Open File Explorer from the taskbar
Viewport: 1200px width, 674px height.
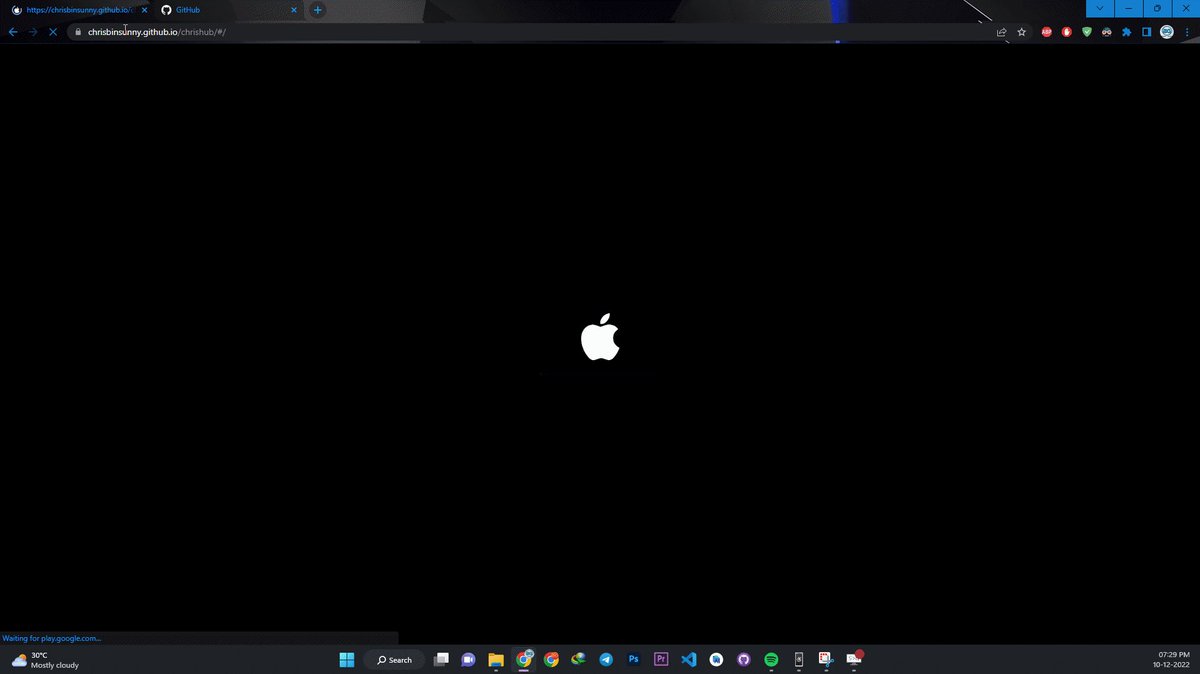[x=496, y=660]
